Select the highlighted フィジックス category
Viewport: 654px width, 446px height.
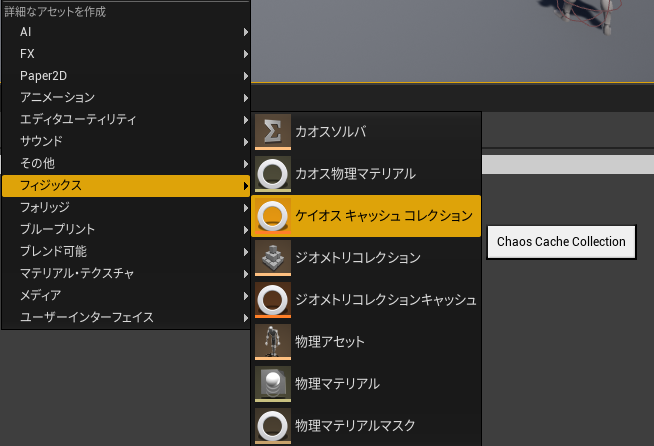pos(126,186)
